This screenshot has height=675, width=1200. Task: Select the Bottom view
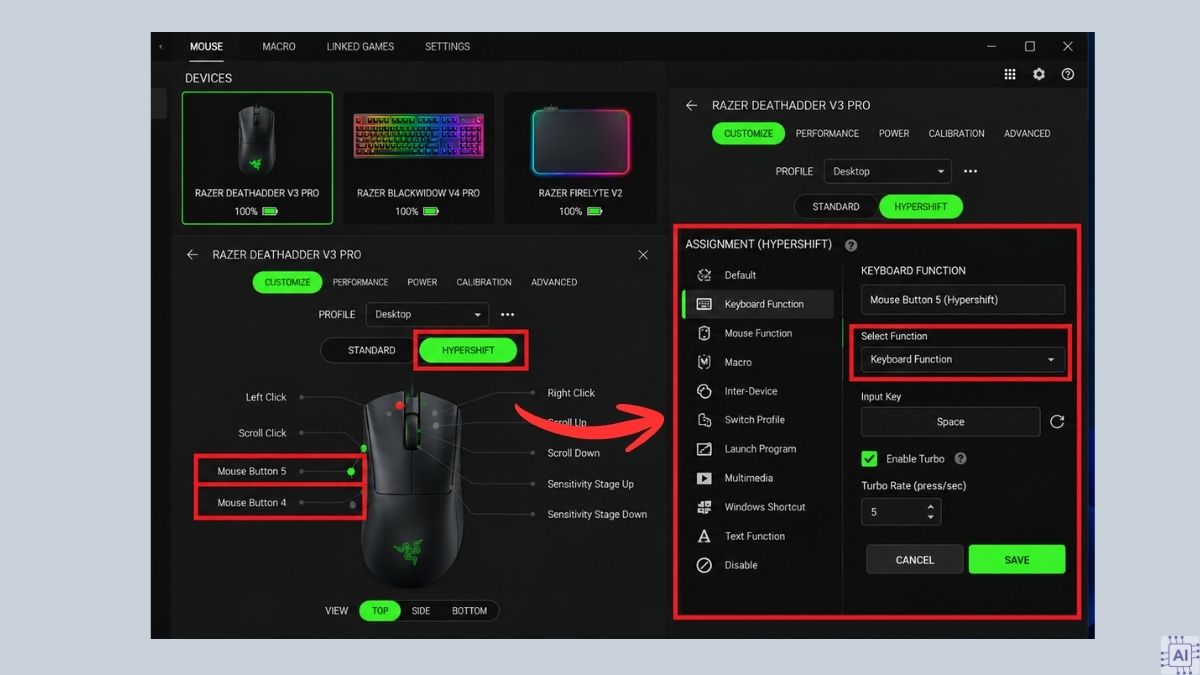tap(469, 611)
